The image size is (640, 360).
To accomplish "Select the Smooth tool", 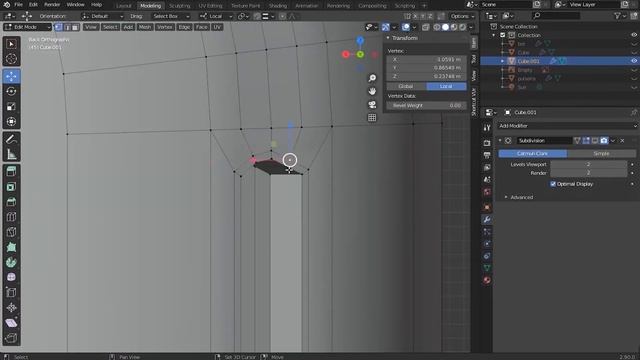I will [x=11, y=277].
